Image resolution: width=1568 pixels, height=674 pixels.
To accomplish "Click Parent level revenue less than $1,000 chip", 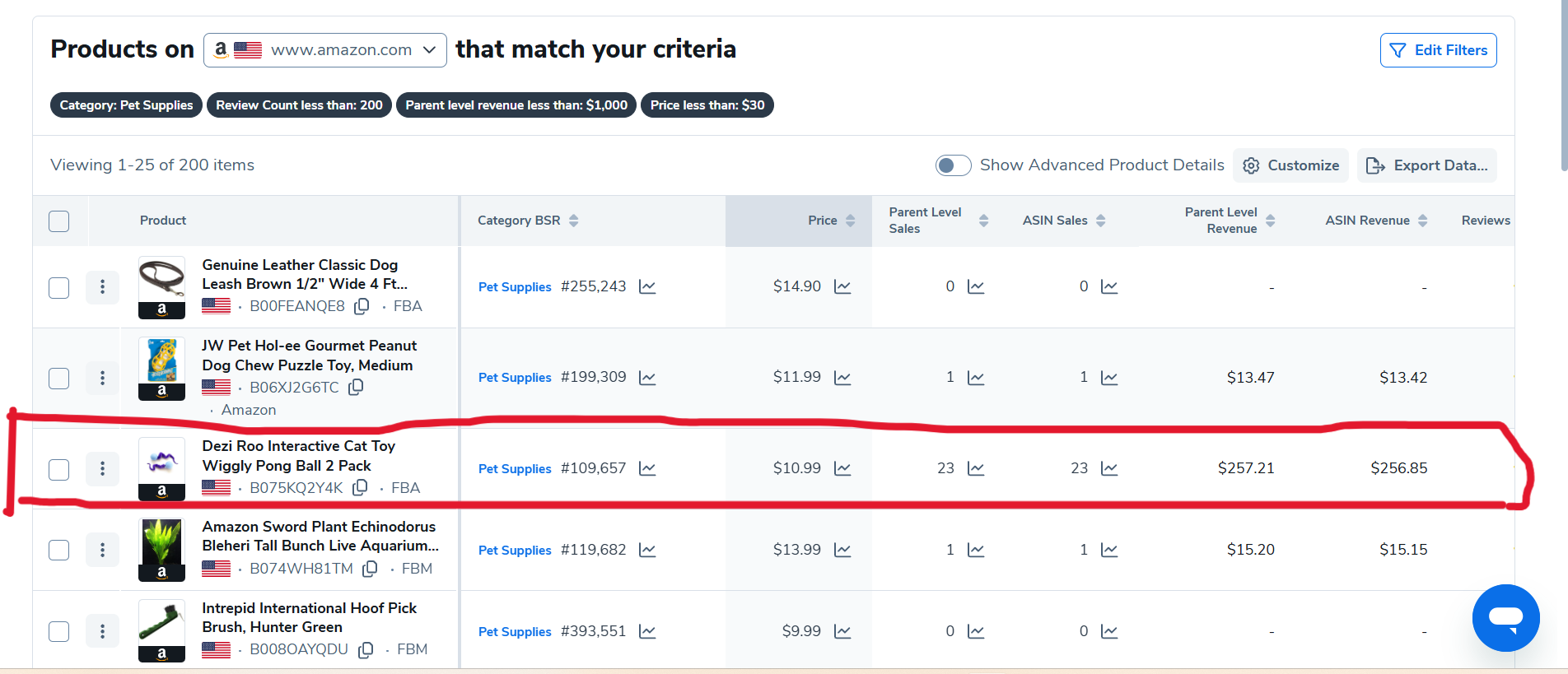I will pos(516,105).
